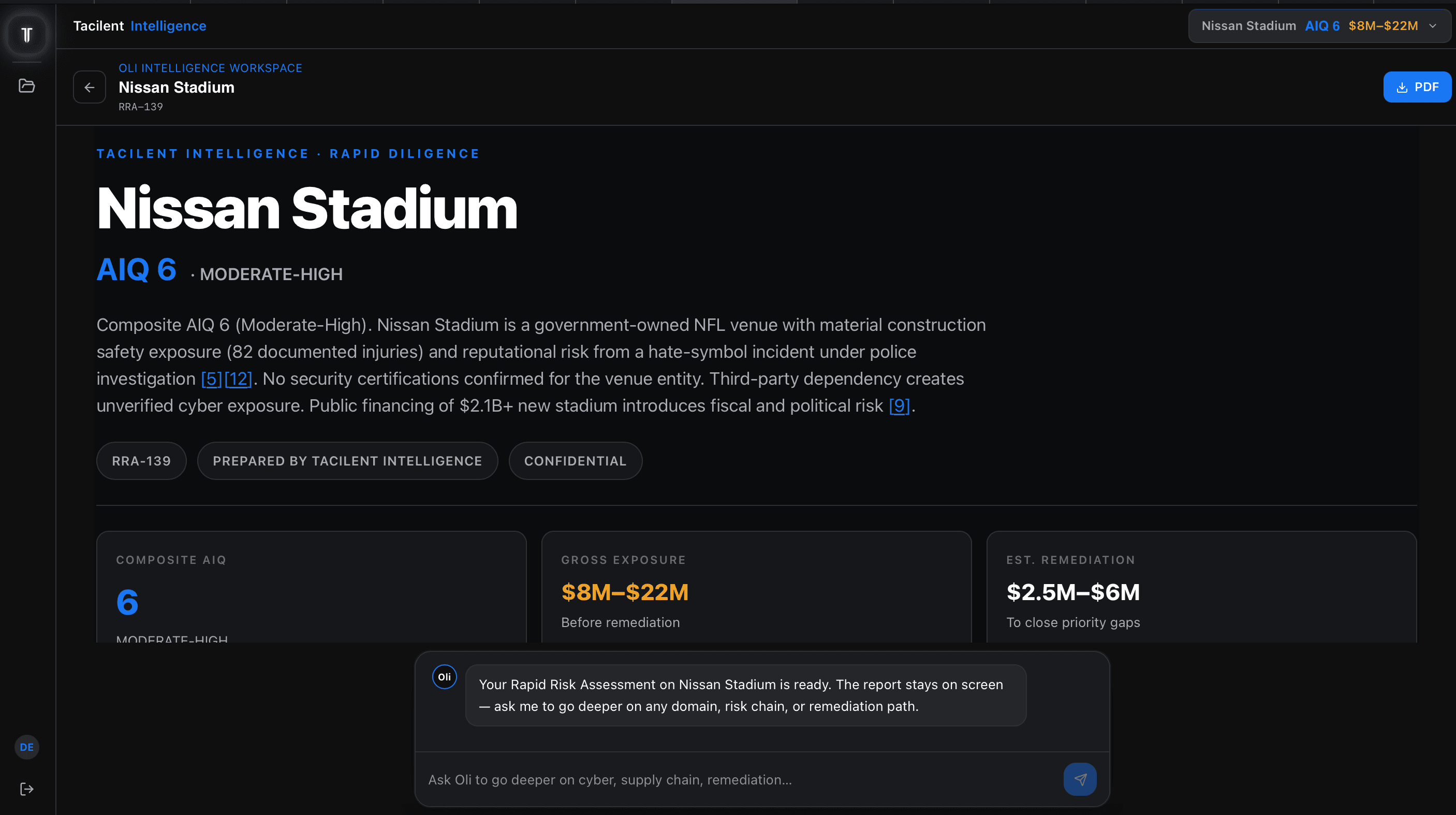Click the large Nissan Stadium report heading
The image size is (1456, 815).
pos(307,208)
